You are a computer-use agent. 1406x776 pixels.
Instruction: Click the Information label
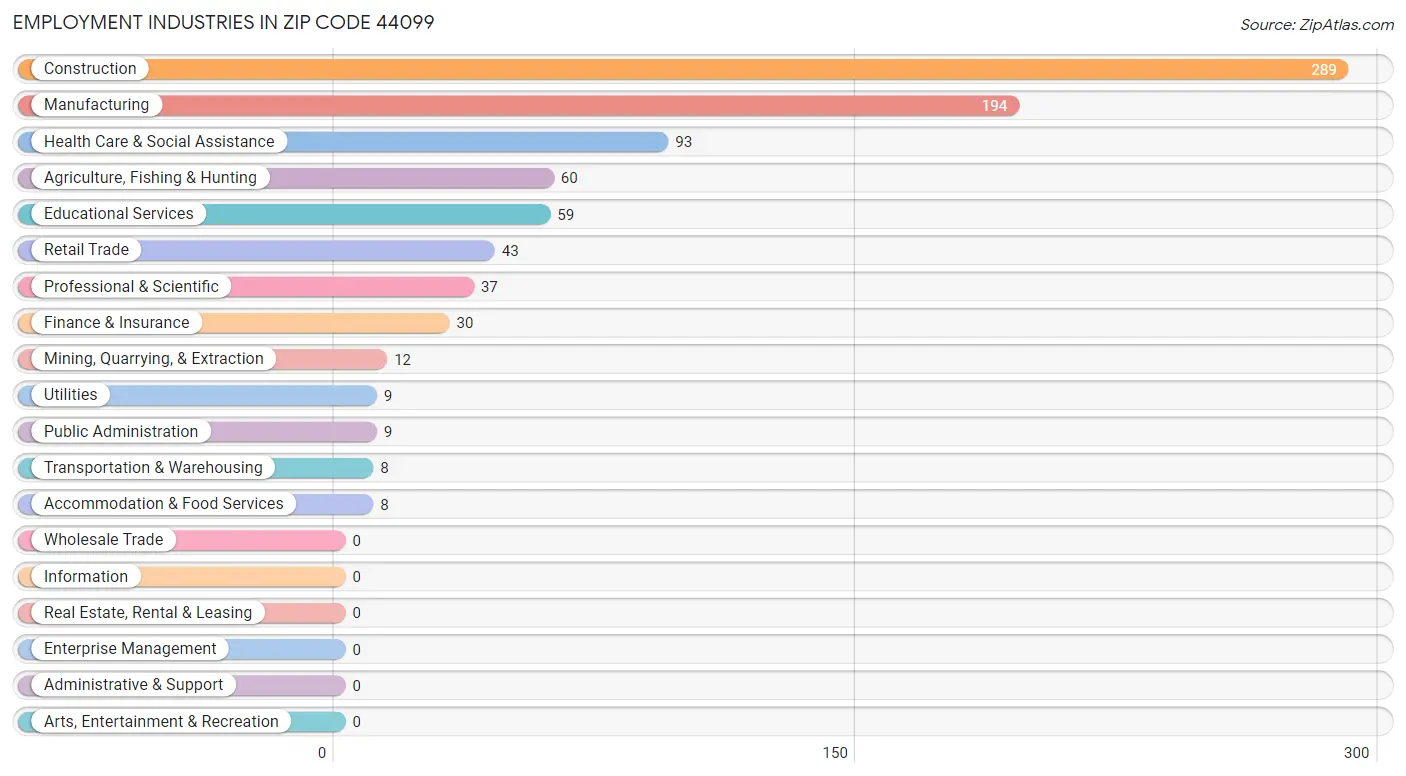click(x=86, y=577)
